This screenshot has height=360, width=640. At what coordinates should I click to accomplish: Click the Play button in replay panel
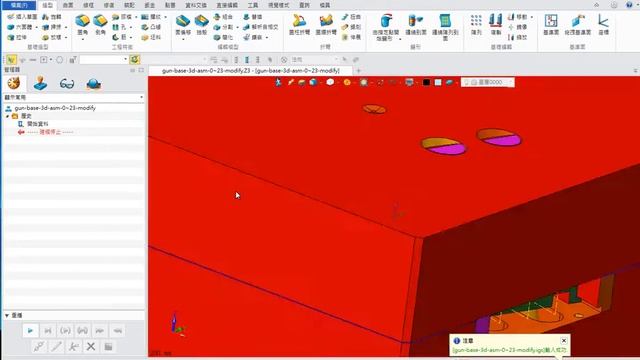click(x=30, y=331)
